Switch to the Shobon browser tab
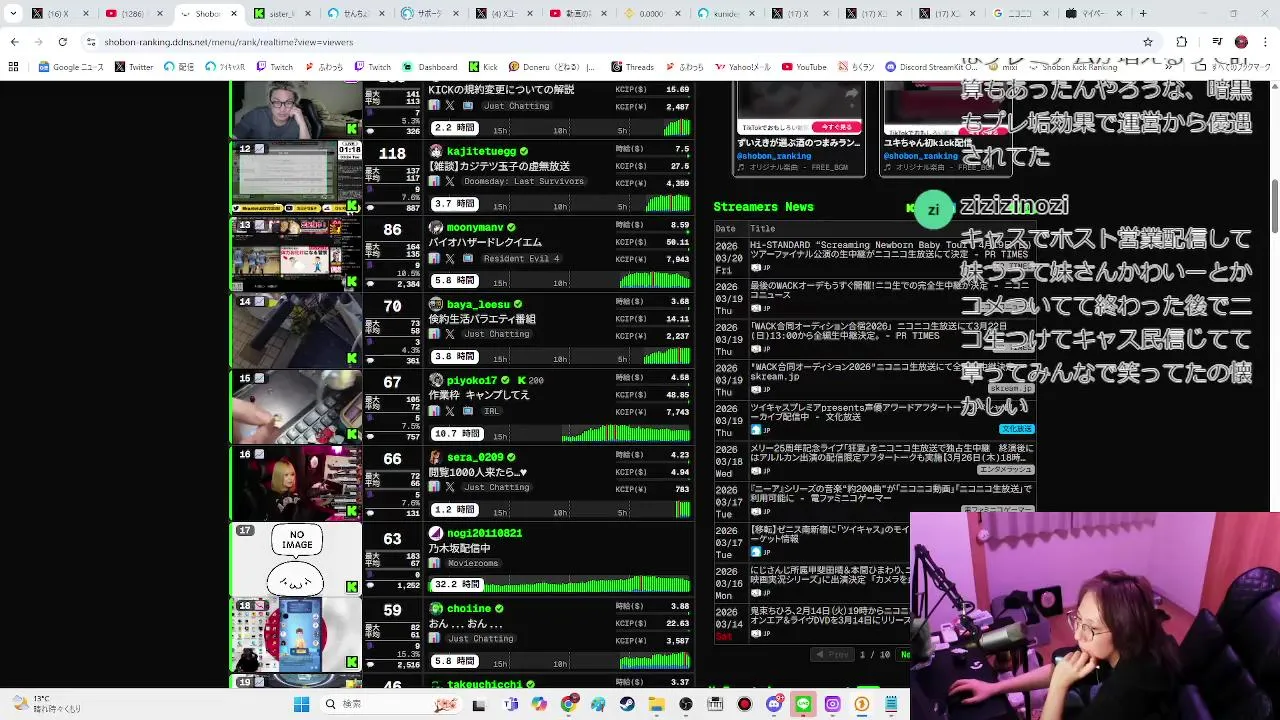1280x720 pixels. coord(208,14)
